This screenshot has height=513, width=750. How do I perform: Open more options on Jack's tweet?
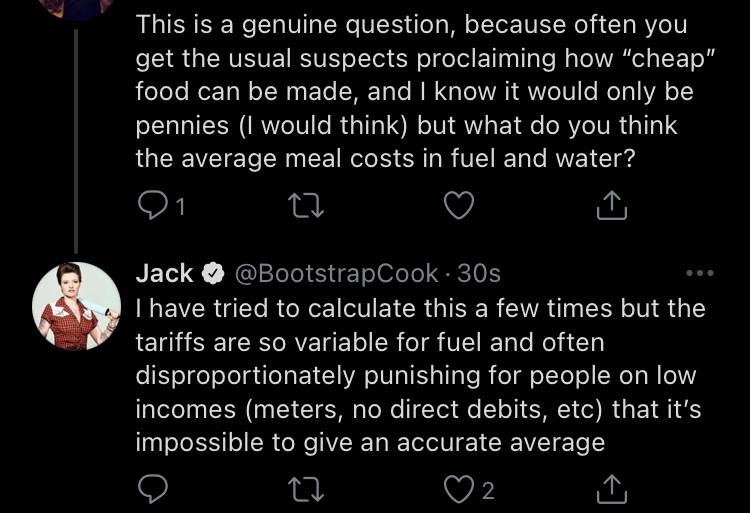700,273
